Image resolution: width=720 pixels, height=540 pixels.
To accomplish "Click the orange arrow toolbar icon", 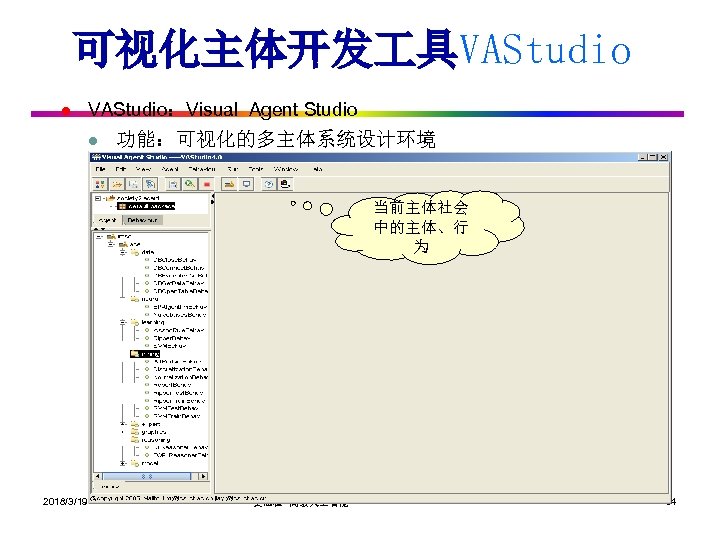I will tap(117, 185).
